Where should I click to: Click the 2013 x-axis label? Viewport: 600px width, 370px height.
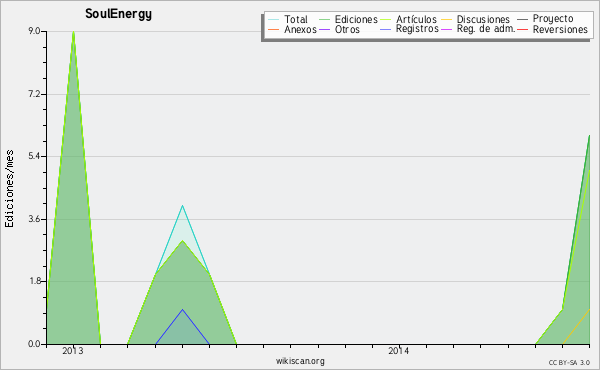coord(73,351)
